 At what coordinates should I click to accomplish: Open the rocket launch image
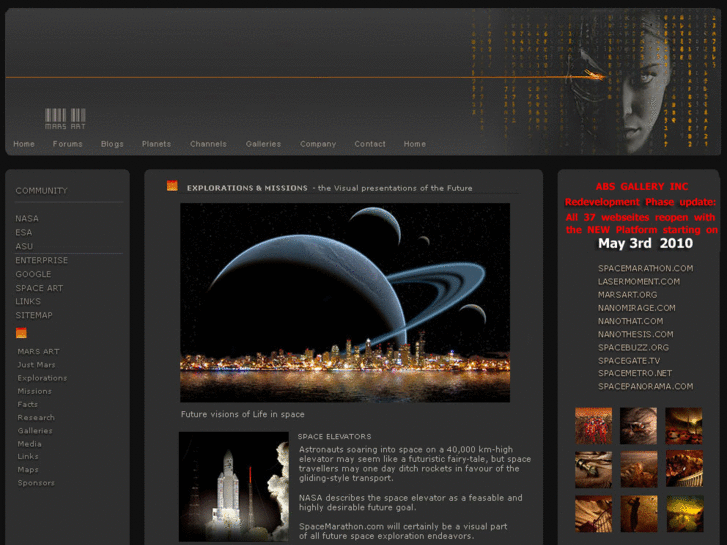pos(234,487)
